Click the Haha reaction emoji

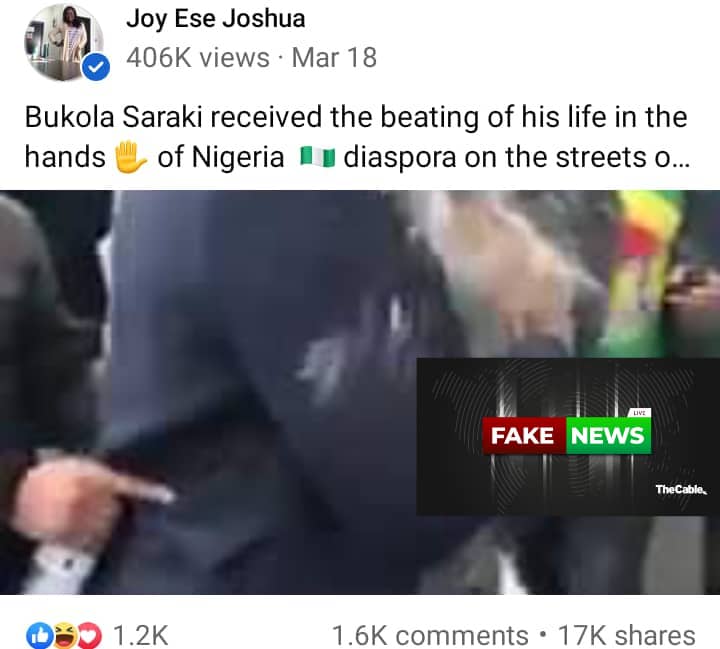click(x=64, y=636)
